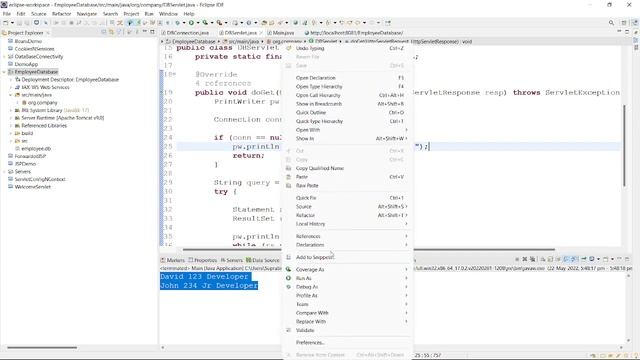640x360 pixels.
Task: Click Collapse All in Project Explorer toolbar
Action: click(x=104, y=32)
